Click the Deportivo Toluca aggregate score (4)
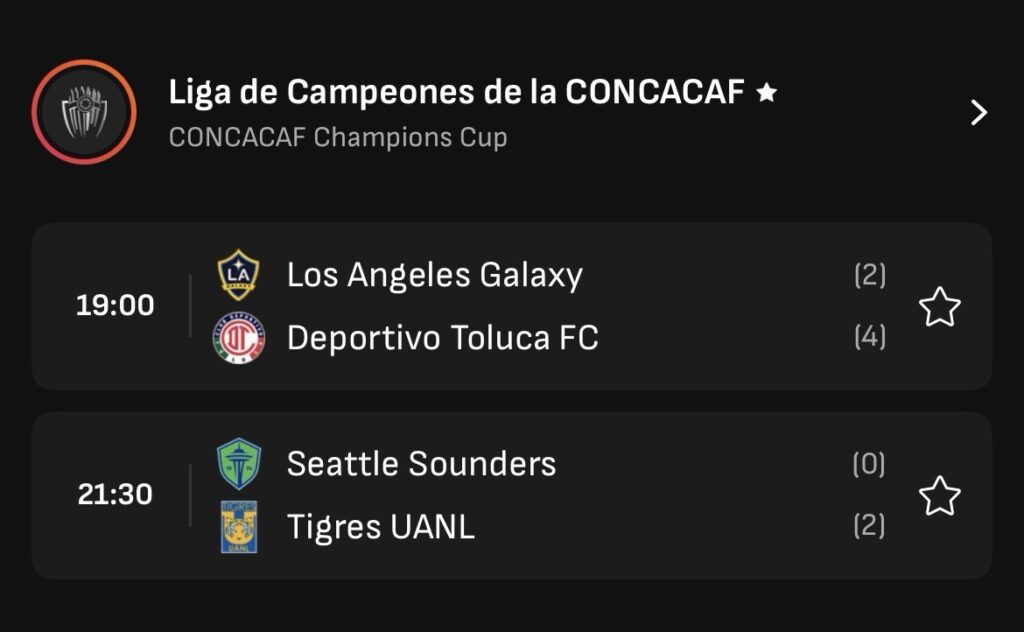The image size is (1024, 632). (869, 338)
